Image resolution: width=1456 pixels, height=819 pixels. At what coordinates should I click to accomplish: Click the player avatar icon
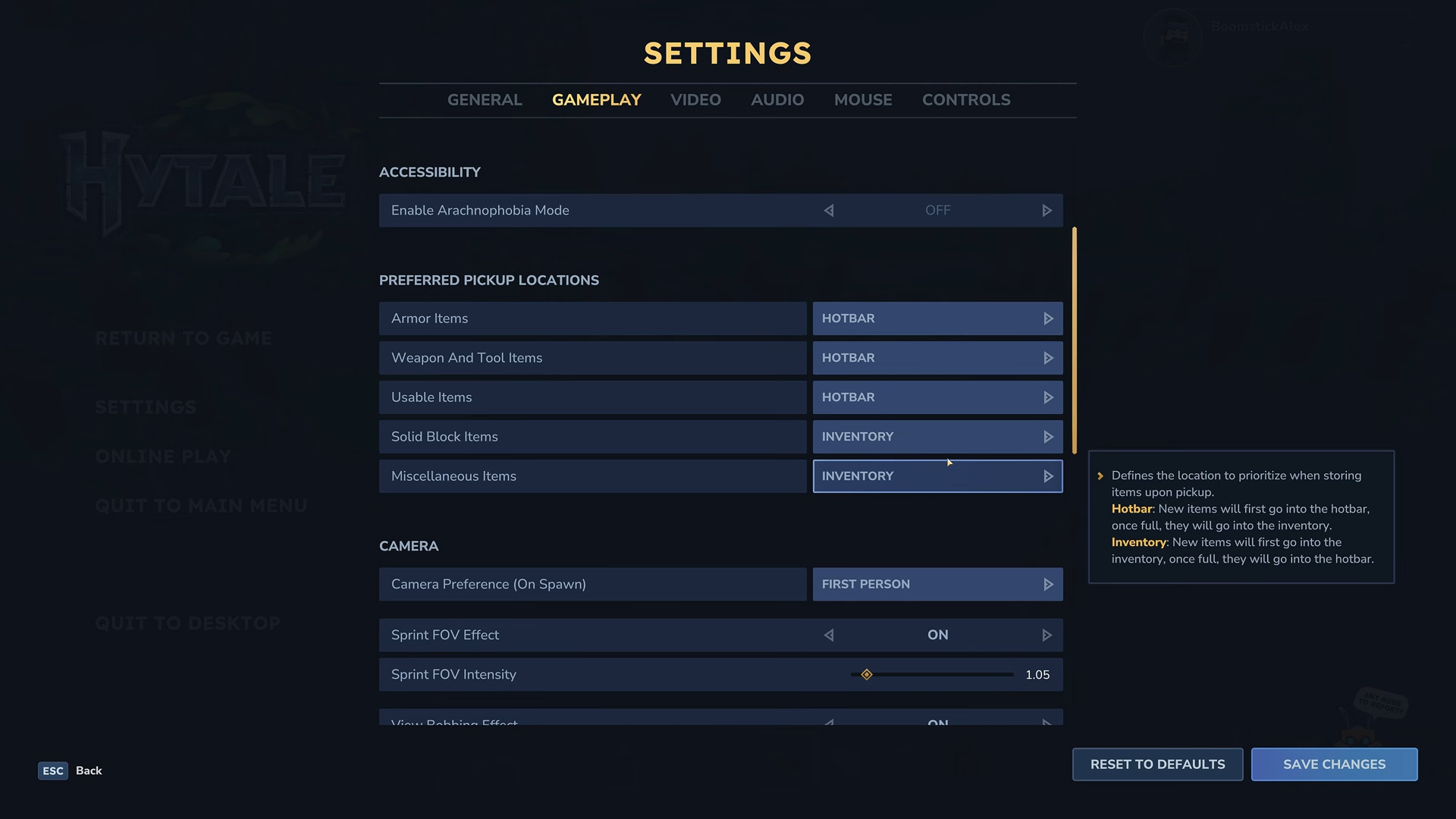pyautogui.click(x=1172, y=36)
